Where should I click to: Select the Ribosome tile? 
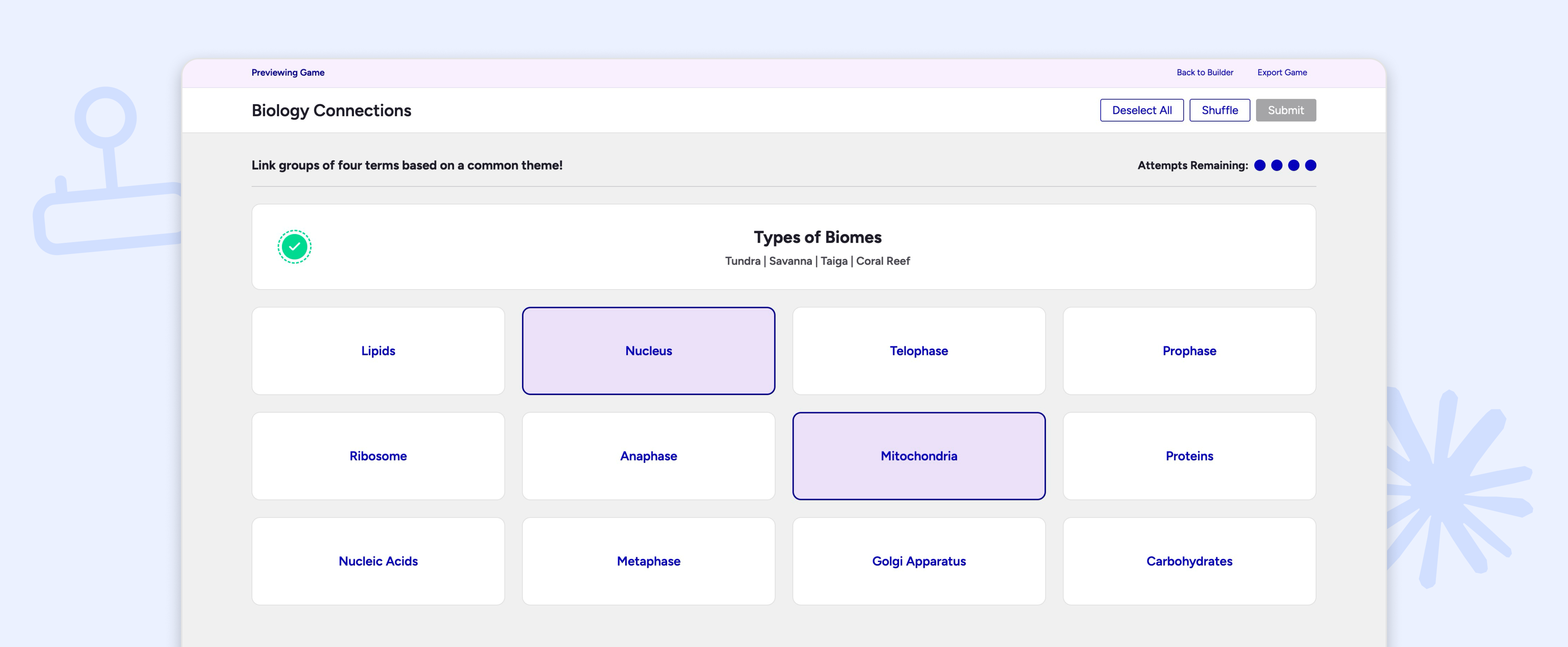[378, 456]
